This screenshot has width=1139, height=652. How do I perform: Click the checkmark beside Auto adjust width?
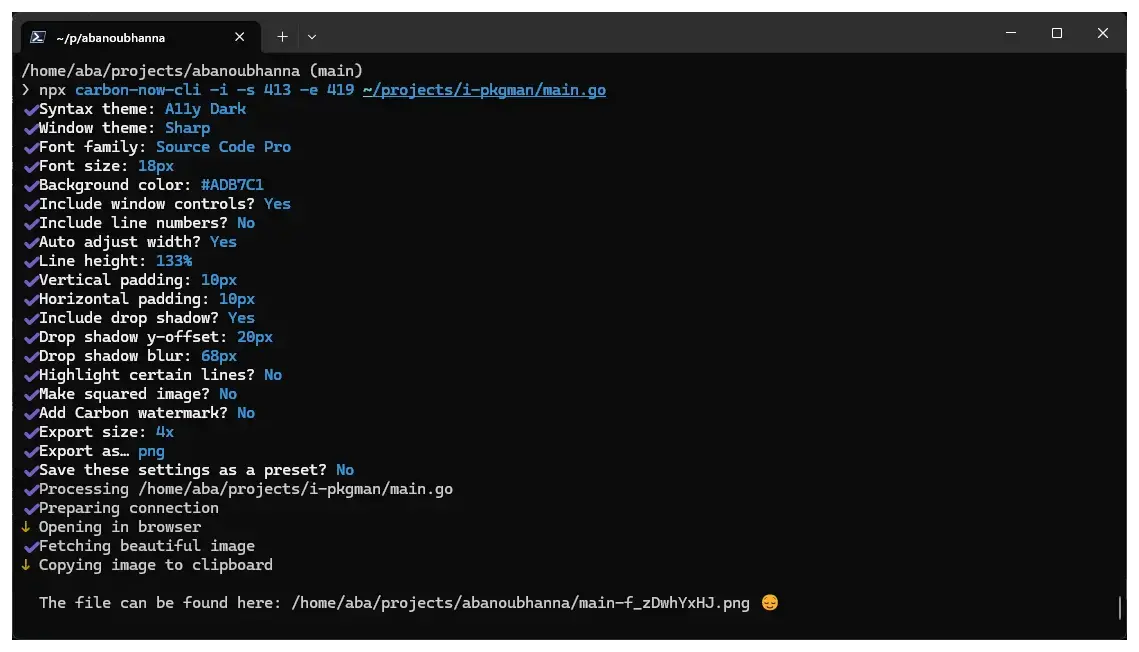point(31,242)
